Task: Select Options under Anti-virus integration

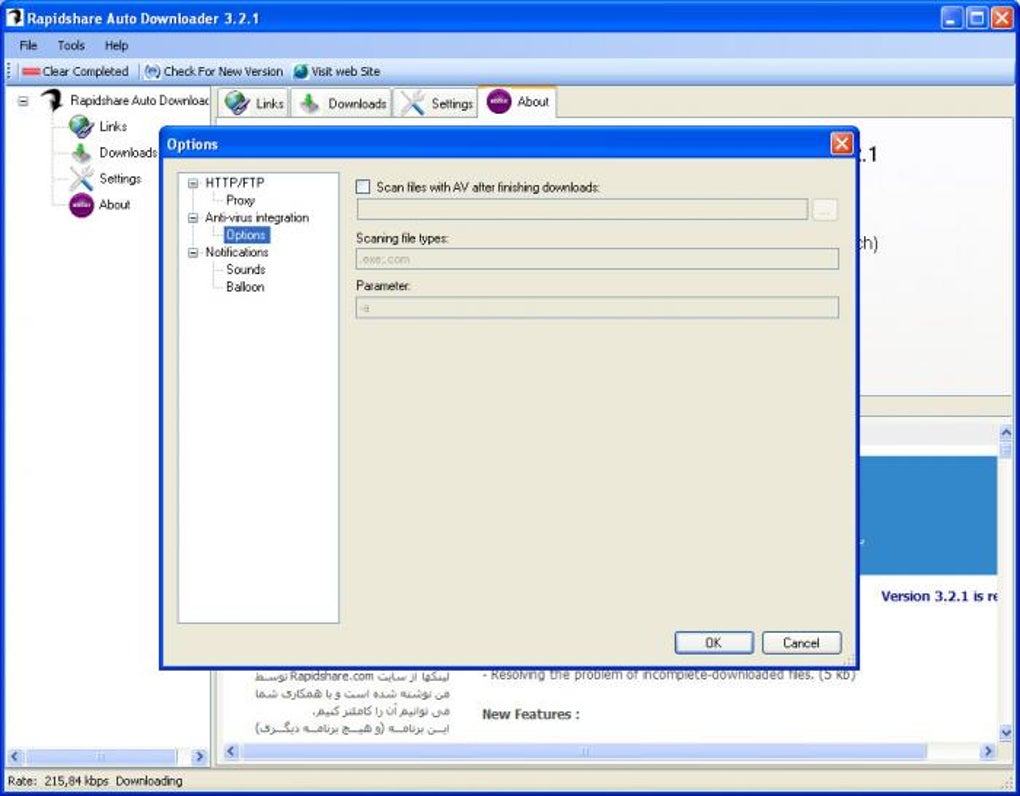Action: click(x=246, y=235)
